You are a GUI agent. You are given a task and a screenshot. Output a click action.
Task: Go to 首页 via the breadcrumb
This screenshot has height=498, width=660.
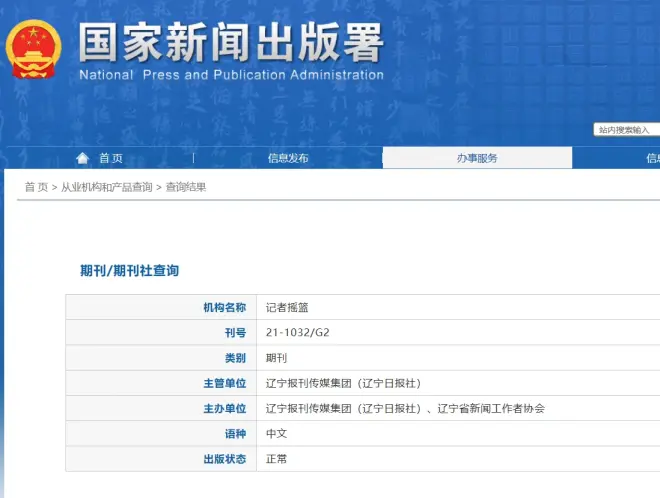36,187
